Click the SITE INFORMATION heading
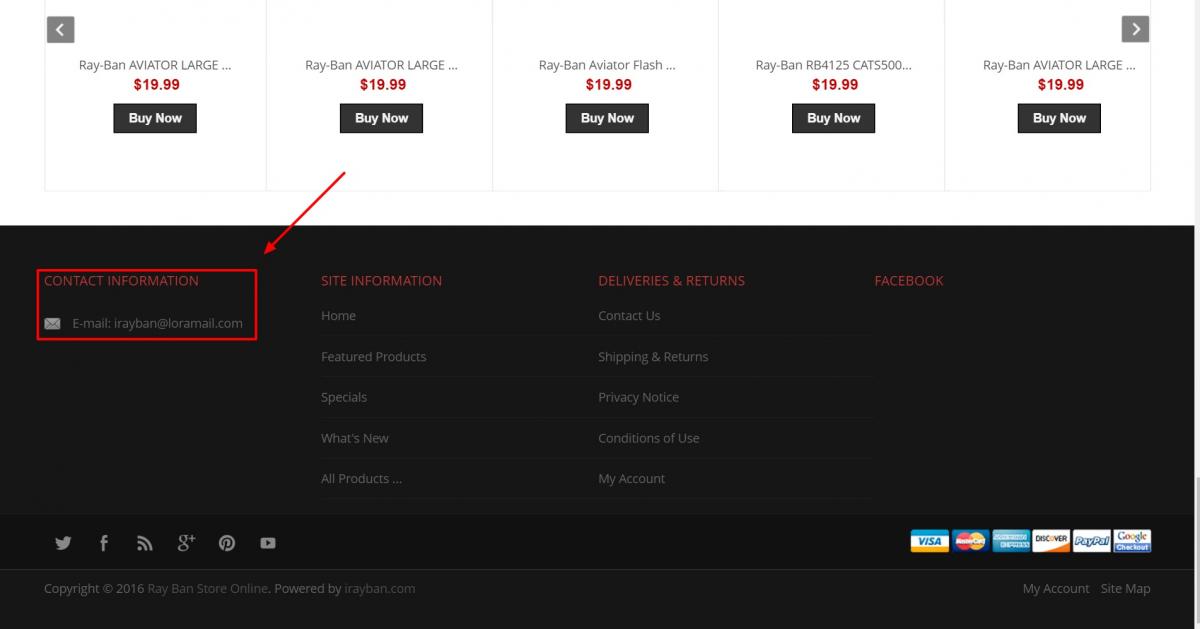The width and height of the screenshot is (1200, 629). [381, 281]
